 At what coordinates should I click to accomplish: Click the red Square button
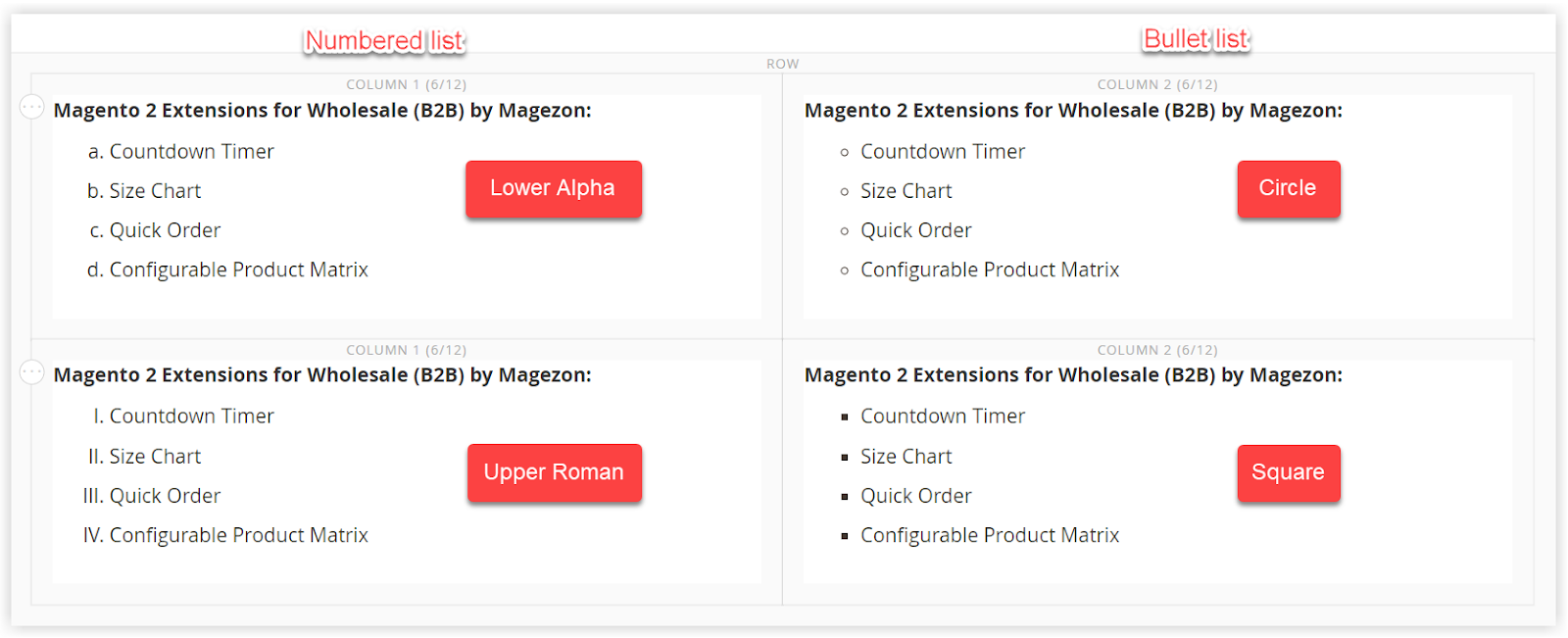point(1288,472)
